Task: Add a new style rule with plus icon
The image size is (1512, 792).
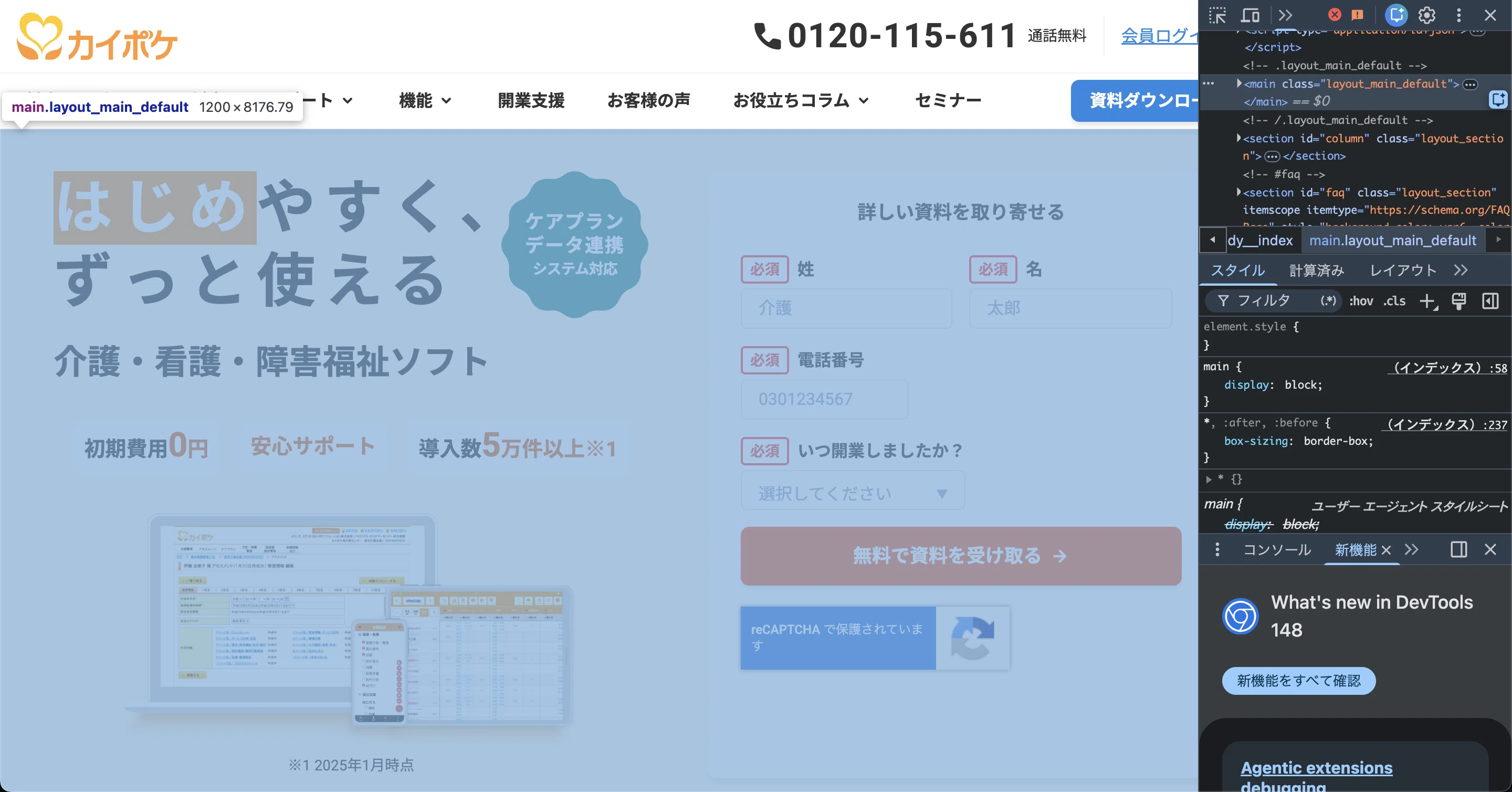Action: [1427, 301]
